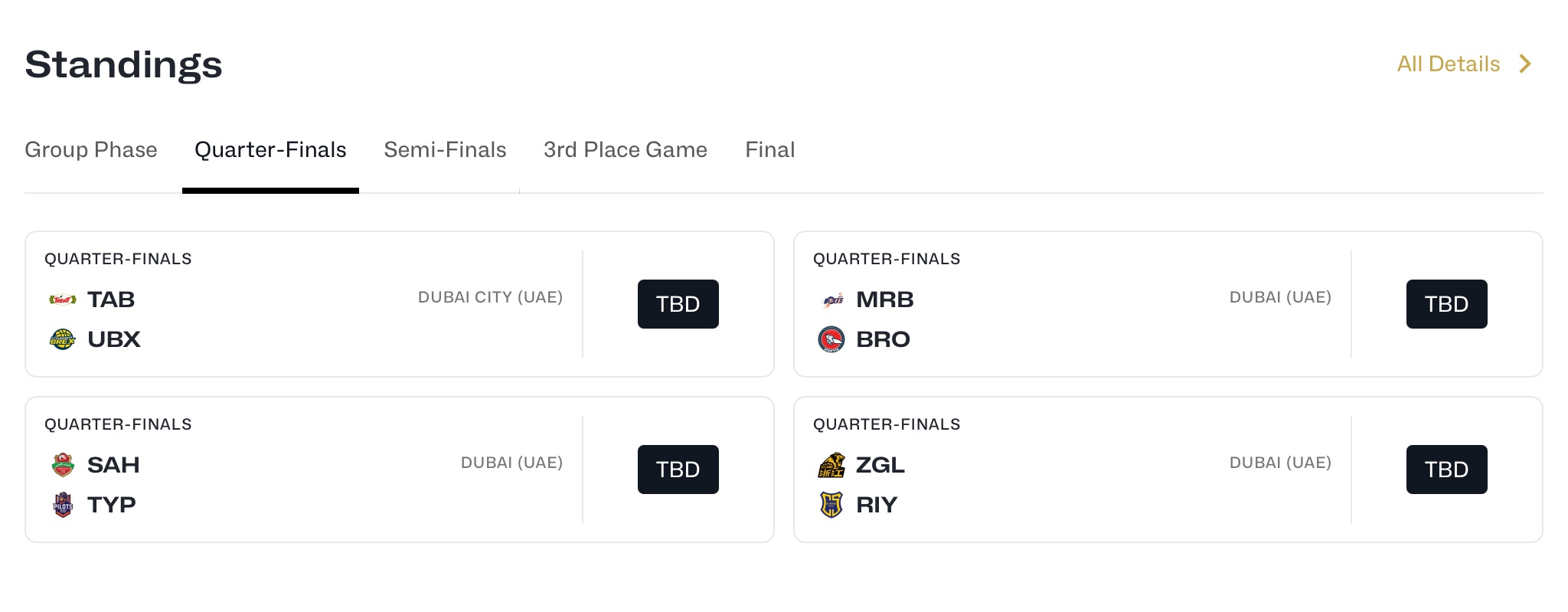Click TBD button for TAB vs UBX
The width and height of the screenshot is (1568, 612).
coord(678,304)
